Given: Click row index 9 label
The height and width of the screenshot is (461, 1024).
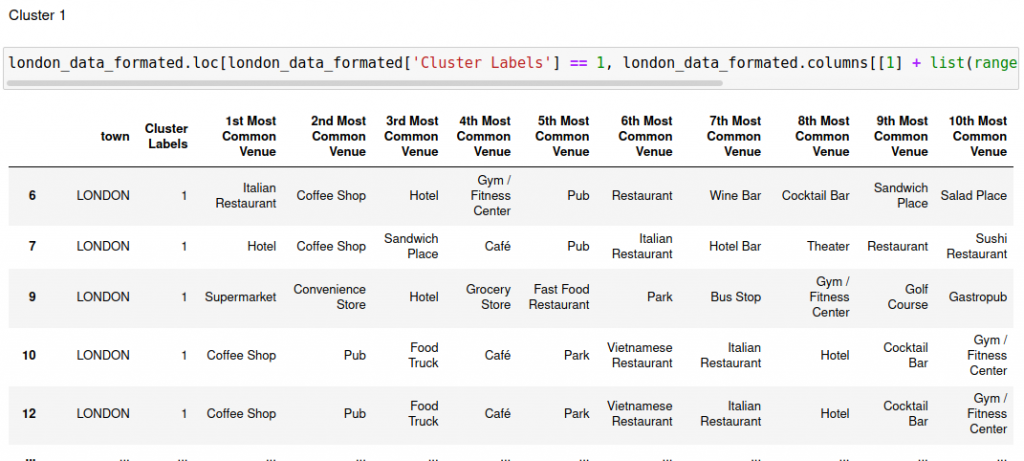Looking at the screenshot, I should pos(32,297).
